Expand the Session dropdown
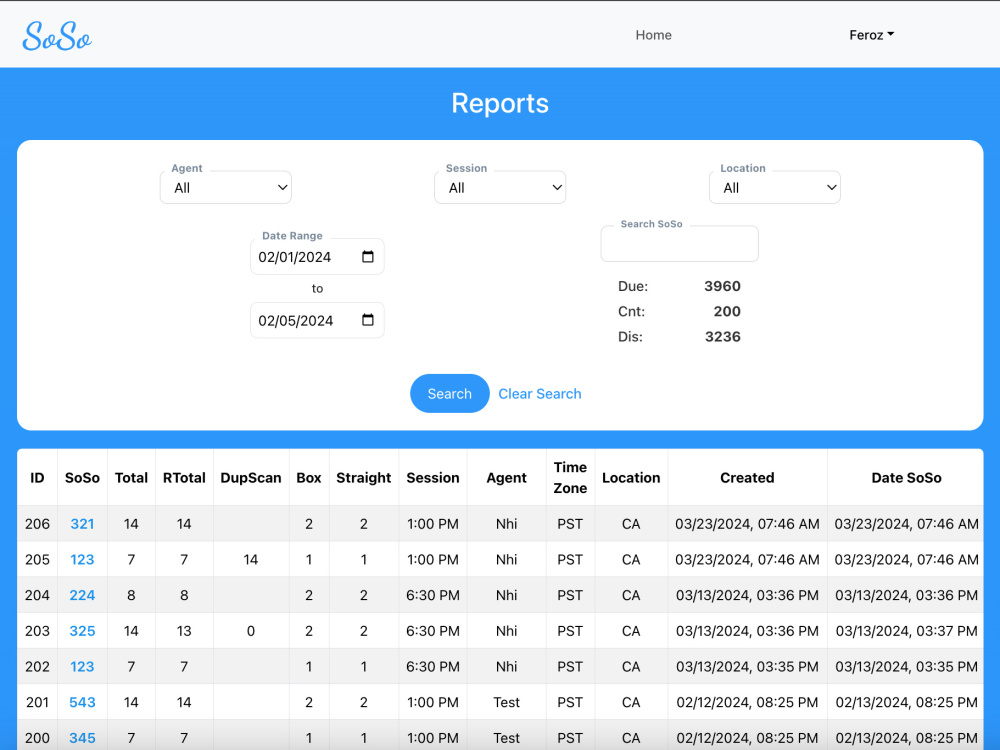This screenshot has height=750, width=1000. pyautogui.click(x=500, y=188)
